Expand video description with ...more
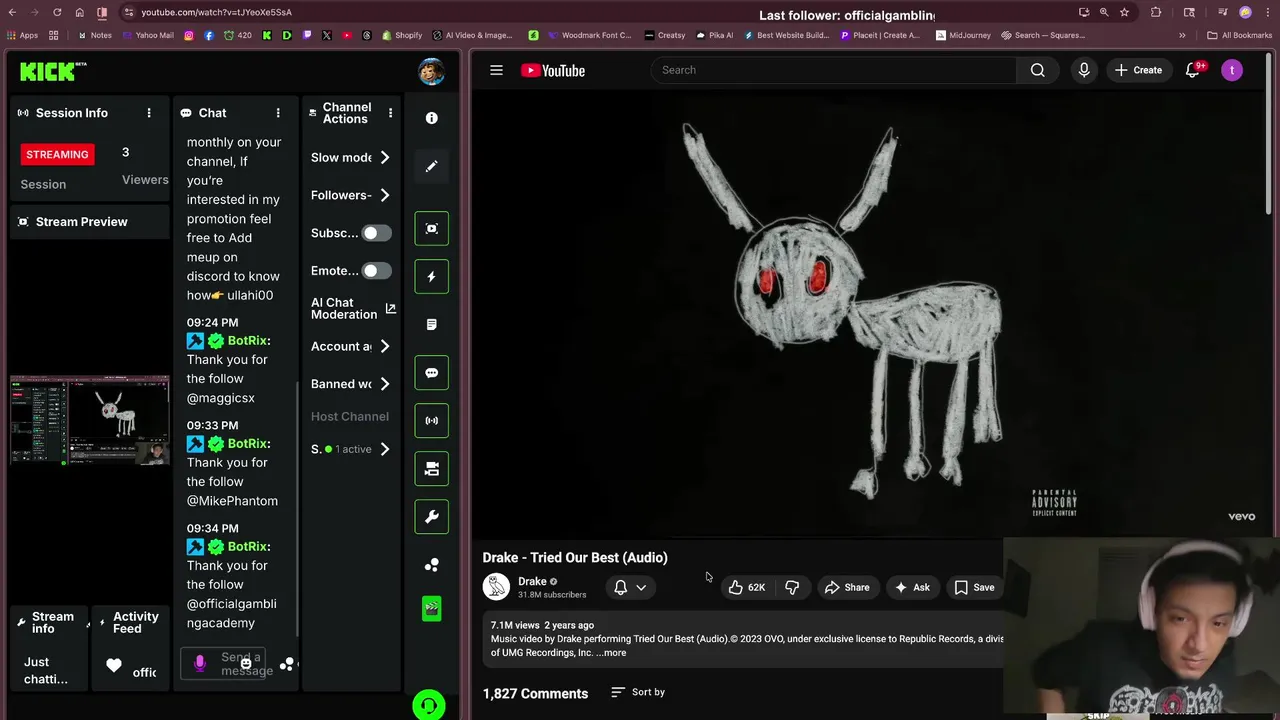The width and height of the screenshot is (1280, 720). [611, 653]
